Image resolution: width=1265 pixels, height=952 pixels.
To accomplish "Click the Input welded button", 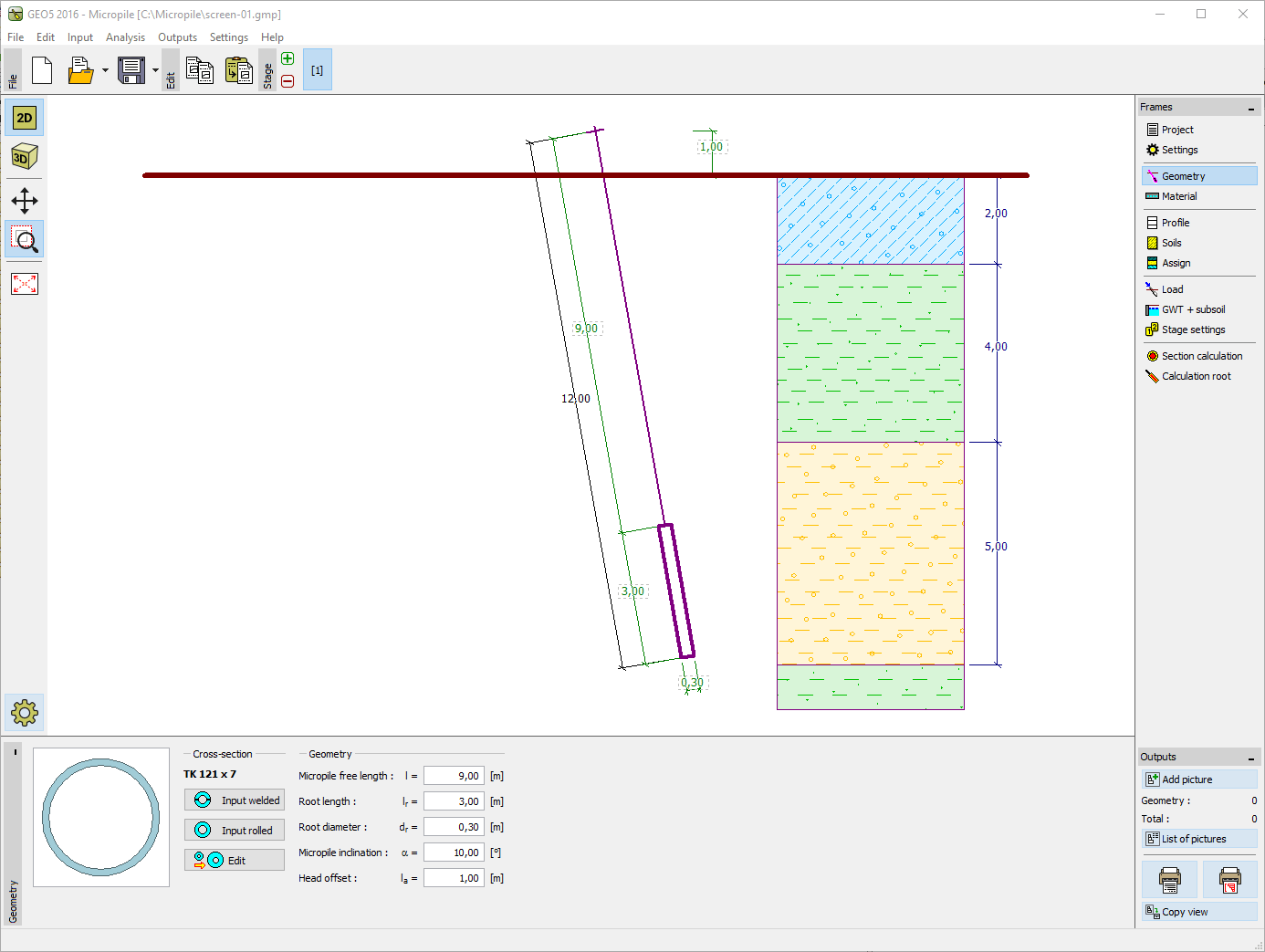I will point(235,800).
